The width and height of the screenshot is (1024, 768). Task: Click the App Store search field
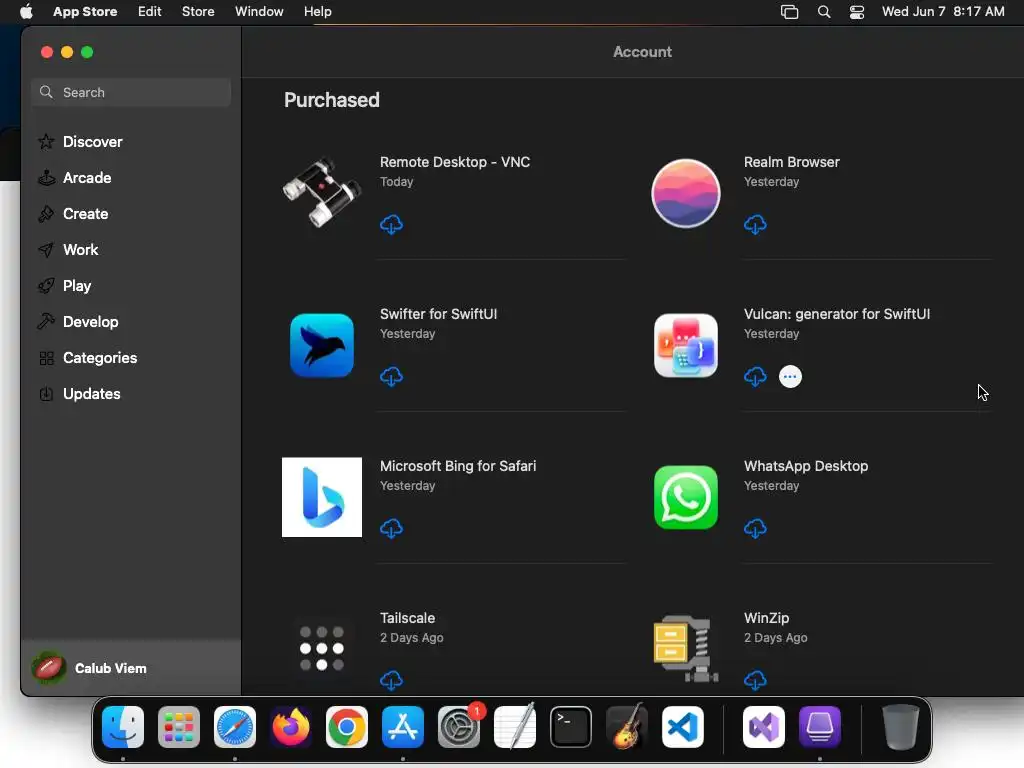click(x=131, y=92)
